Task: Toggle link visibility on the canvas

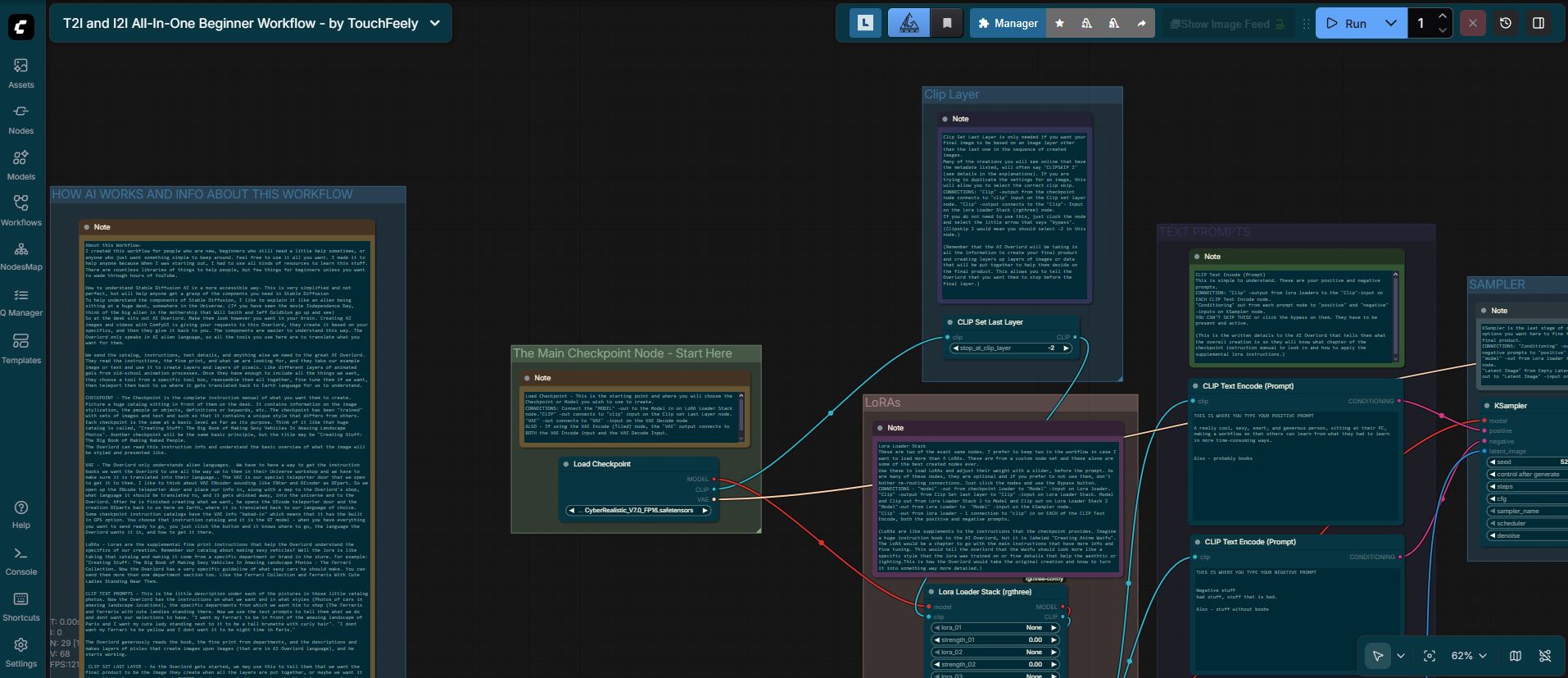Action: pos(1545,656)
